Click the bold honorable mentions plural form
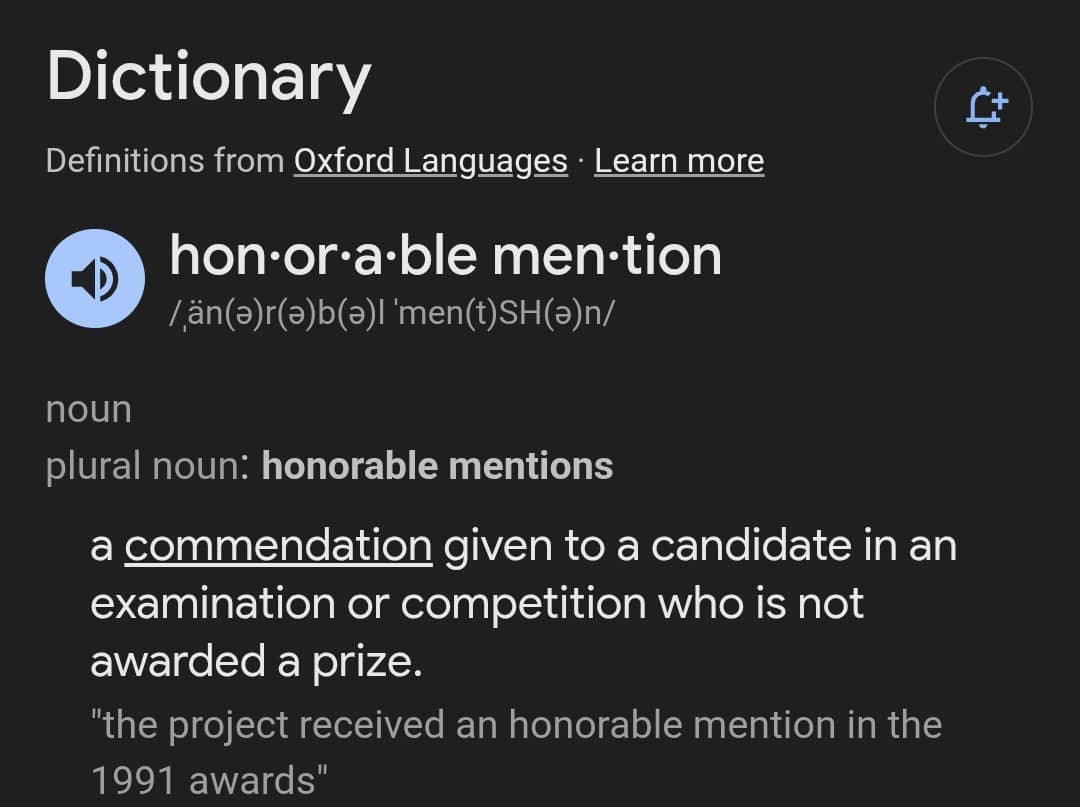Viewport: 1080px width, 807px height. (437, 466)
